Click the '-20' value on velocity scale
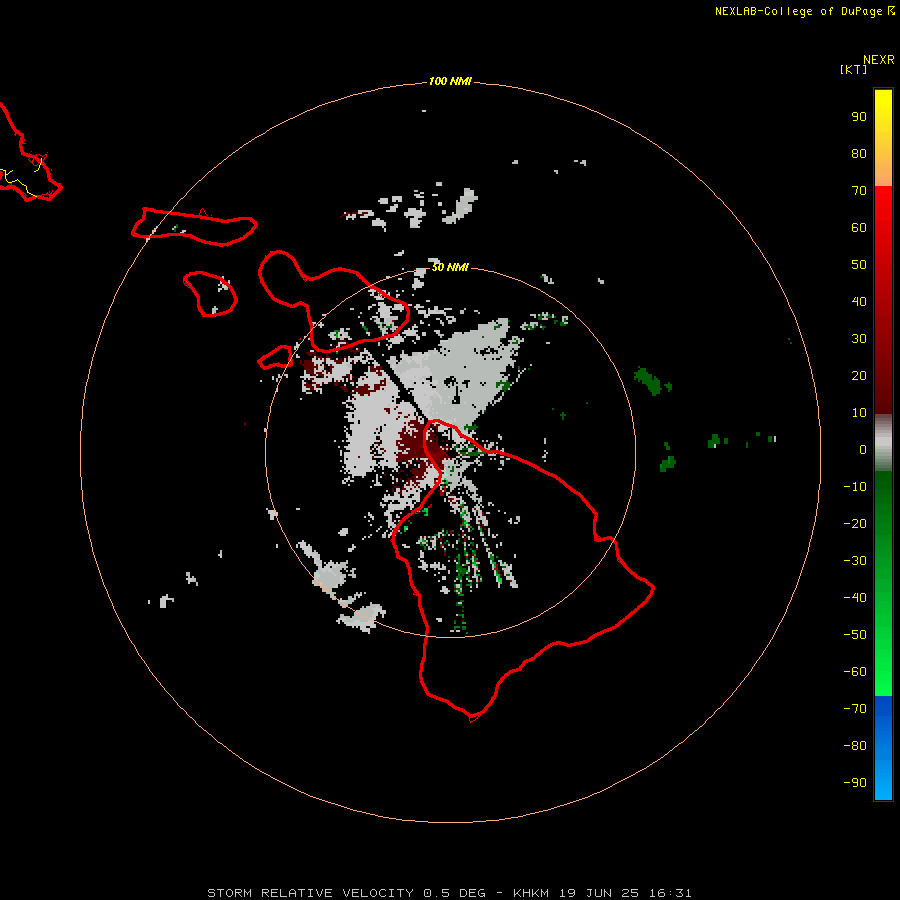This screenshot has width=900, height=900. (x=855, y=524)
